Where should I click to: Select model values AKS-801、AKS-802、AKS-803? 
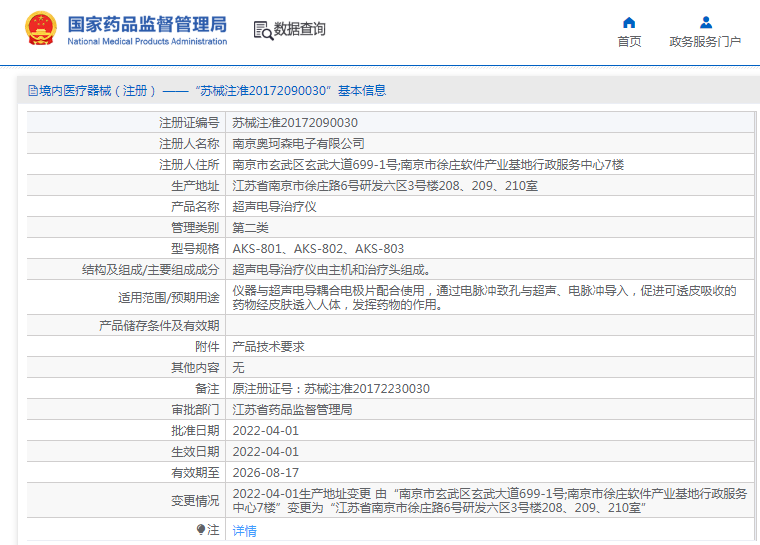click(x=318, y=249)
